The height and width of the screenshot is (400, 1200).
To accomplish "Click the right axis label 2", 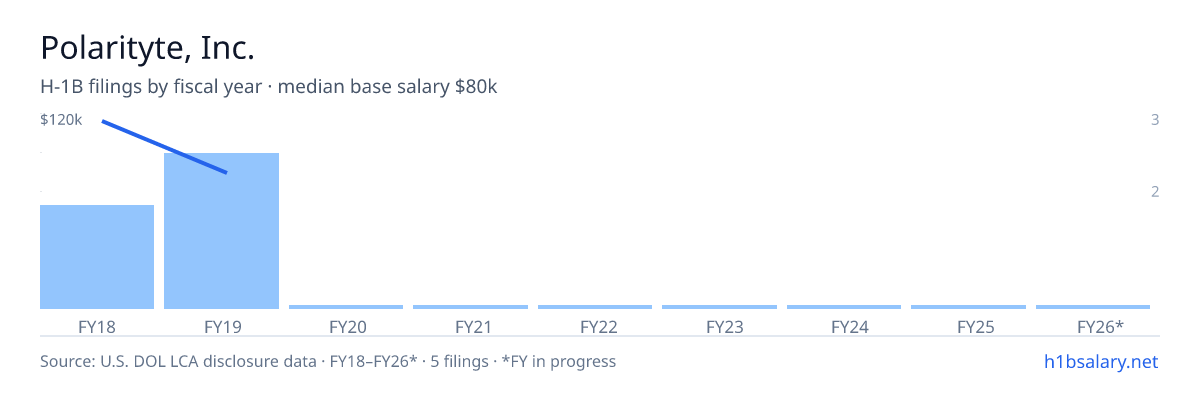I will 1155,191.
